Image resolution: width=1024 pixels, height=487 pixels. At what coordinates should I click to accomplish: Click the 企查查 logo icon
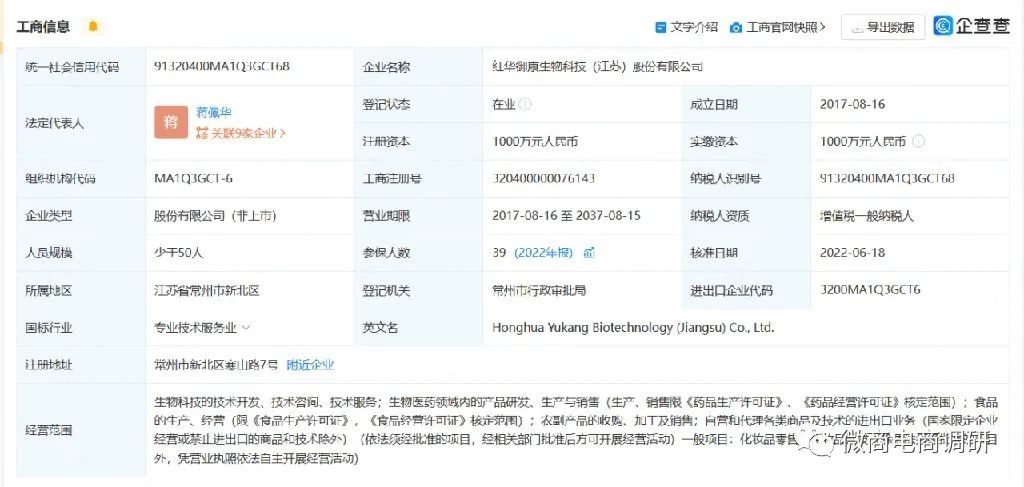[x=942, y=26]
